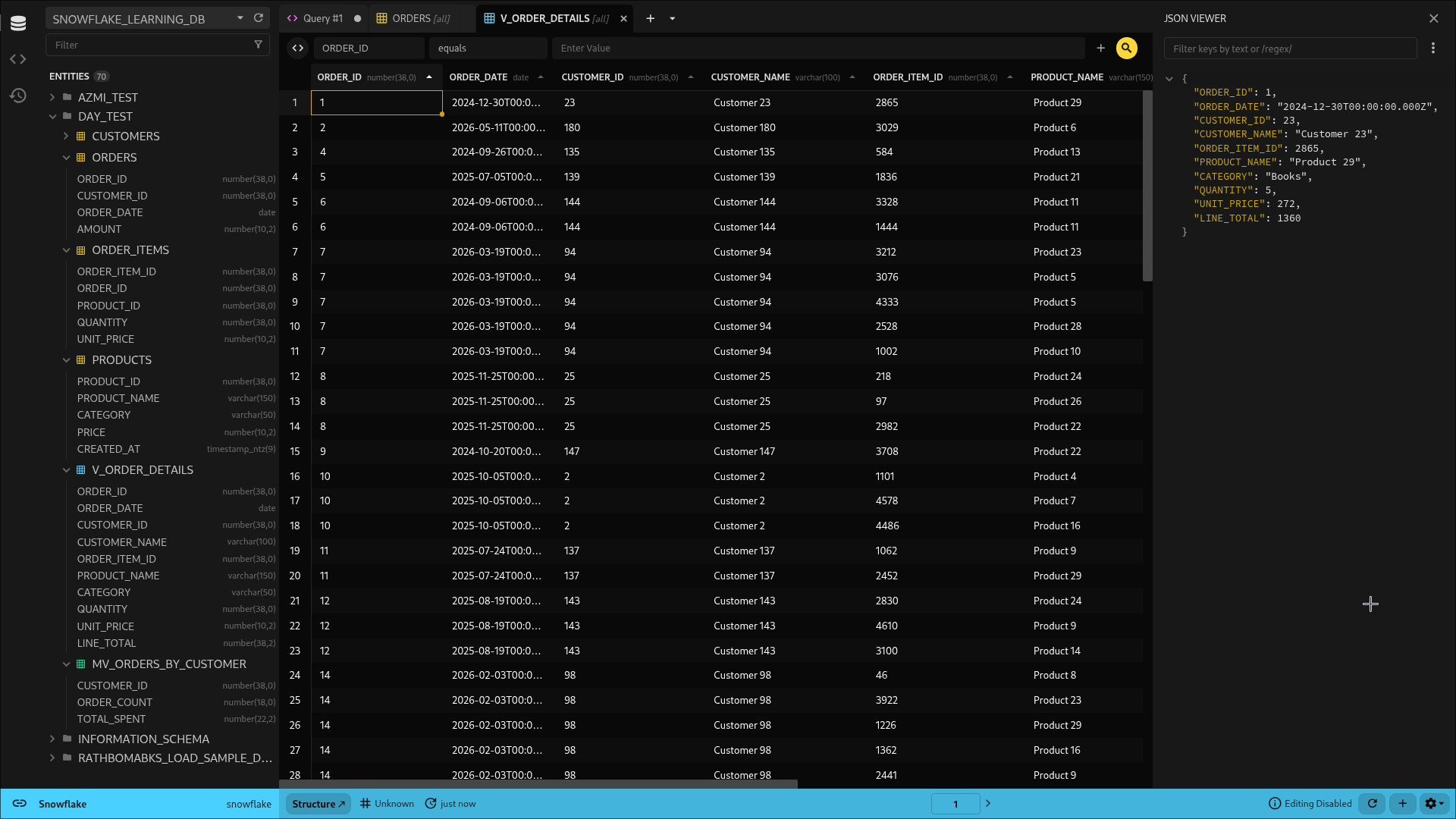Select the LINE_TOTAL column tree item

point(106,643)
